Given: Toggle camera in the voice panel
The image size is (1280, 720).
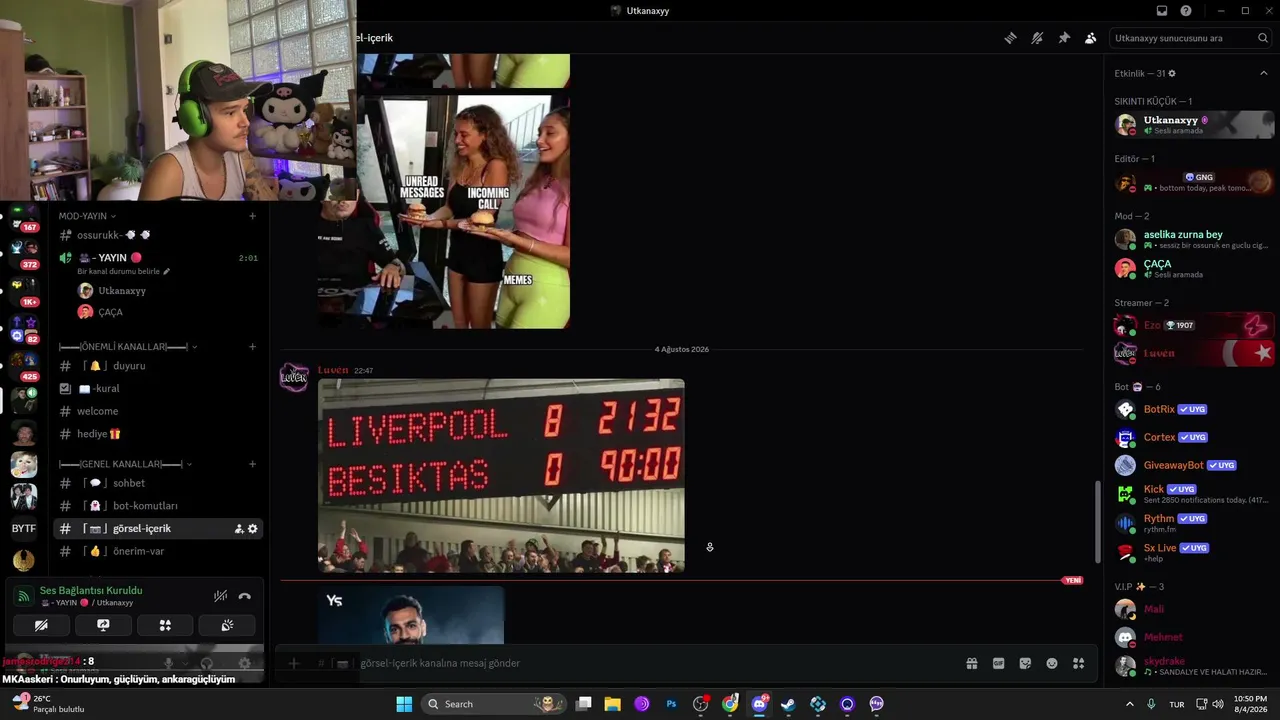Looking at the screenshot, I should (41, 625).
